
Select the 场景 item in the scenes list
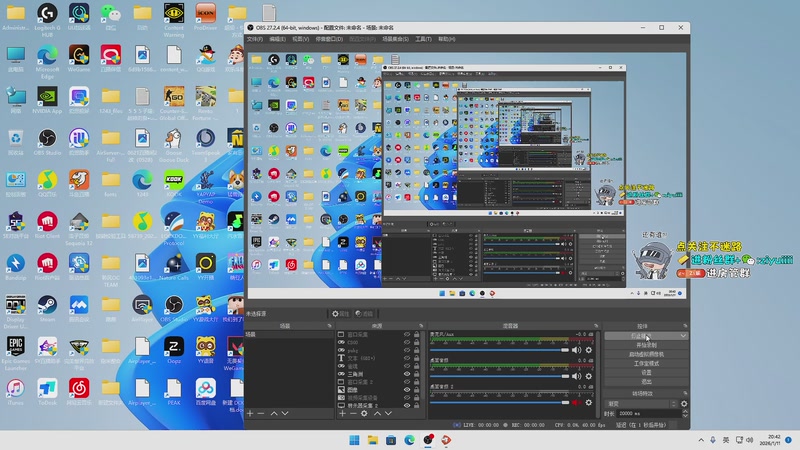point(289,335)
